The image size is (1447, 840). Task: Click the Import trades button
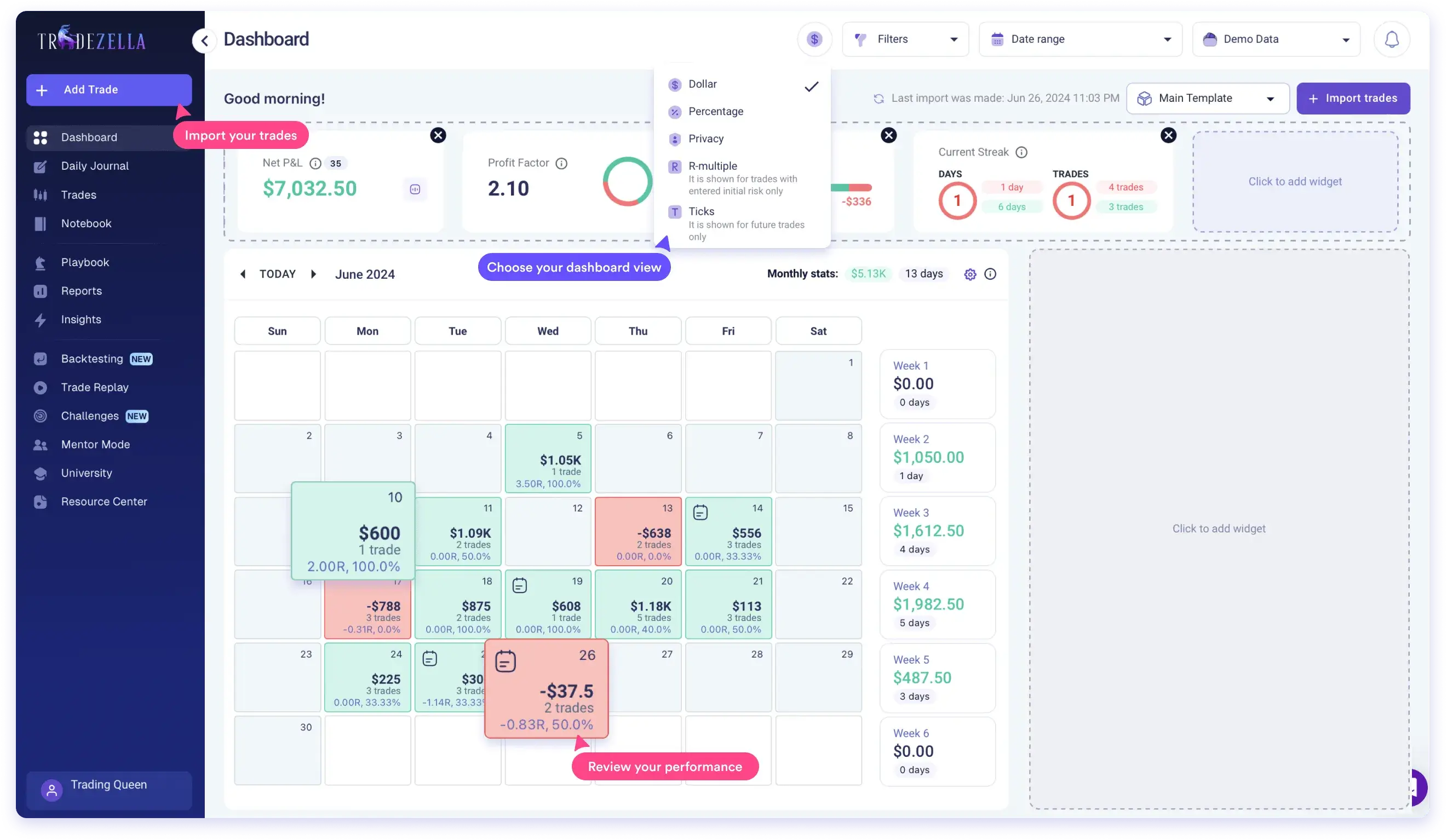(1353, 98)
